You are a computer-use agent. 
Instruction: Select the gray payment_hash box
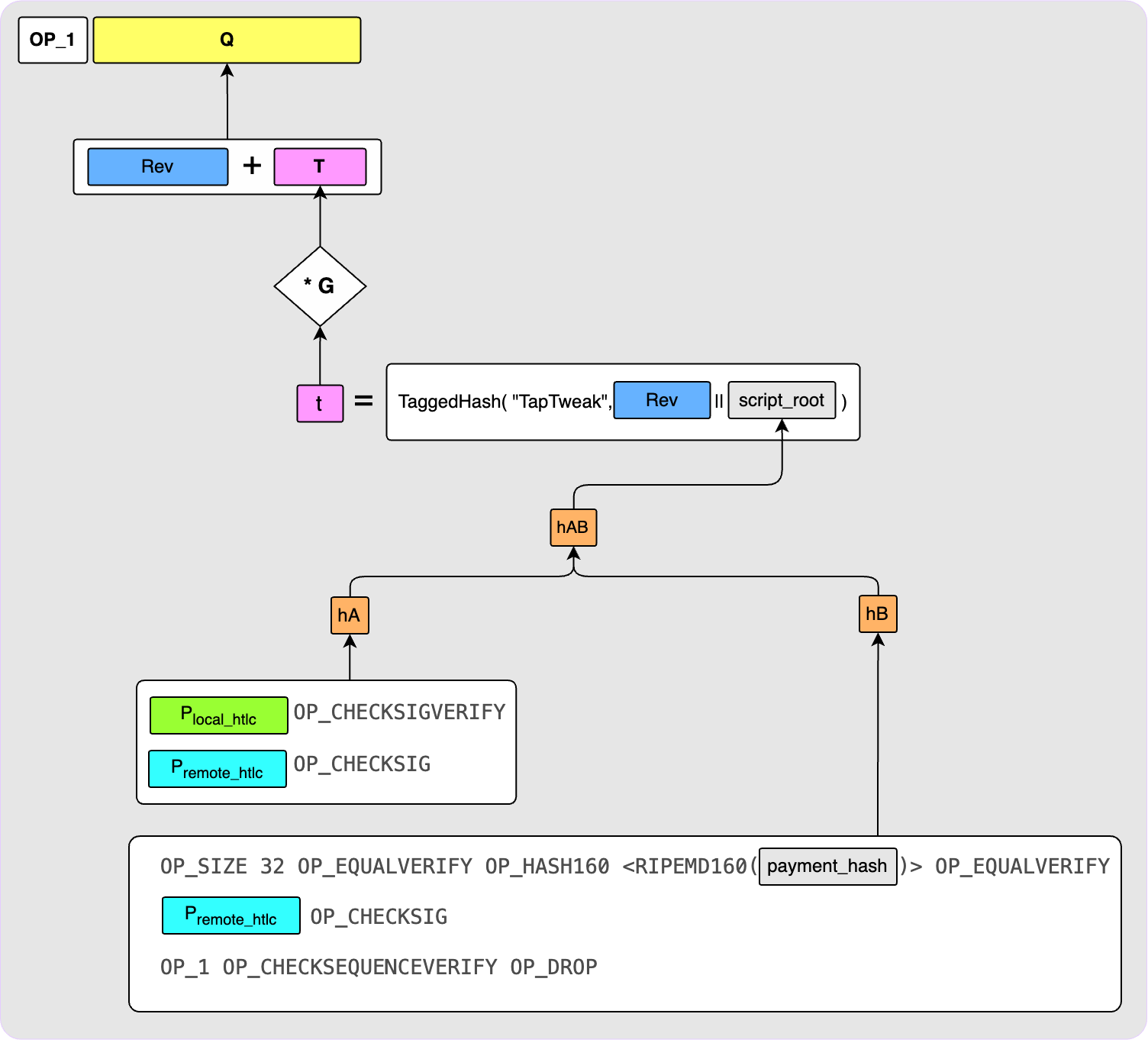pyautogui.click(x=827, y=866)
